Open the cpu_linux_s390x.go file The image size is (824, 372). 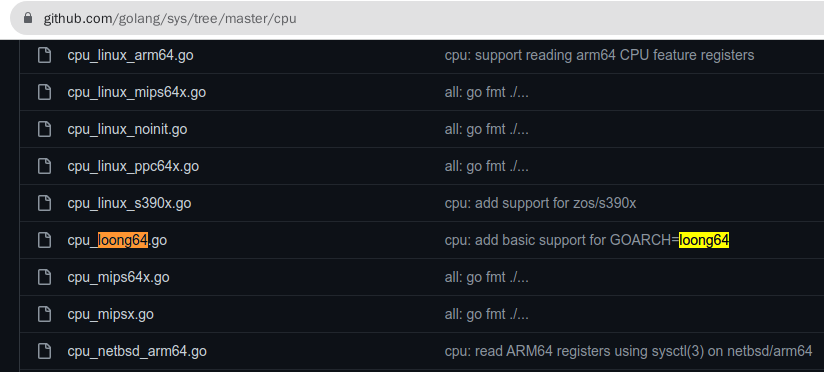(129, 203)
